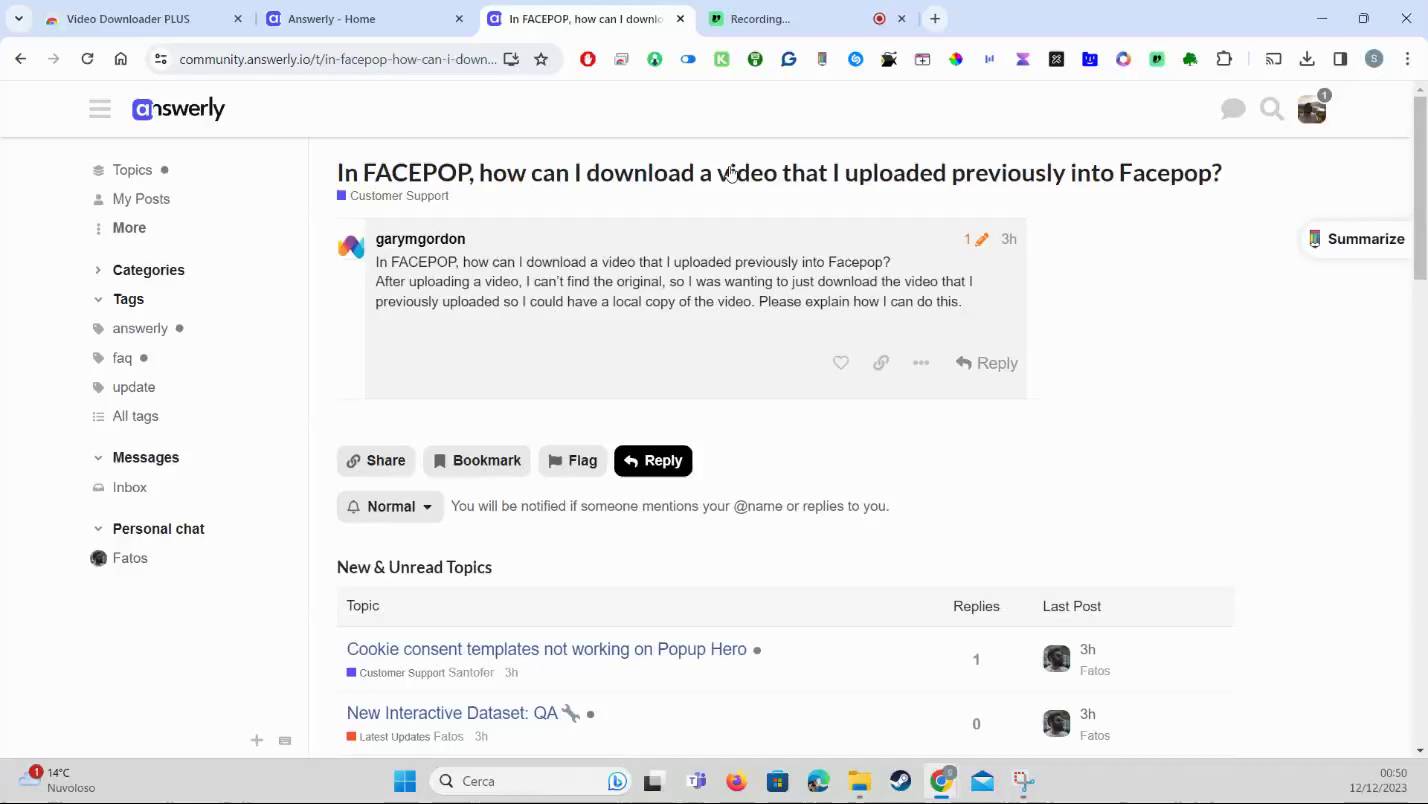Open the faq tag
The width and height of the screenshot is (1428, 804).
[x=122, y=358]
